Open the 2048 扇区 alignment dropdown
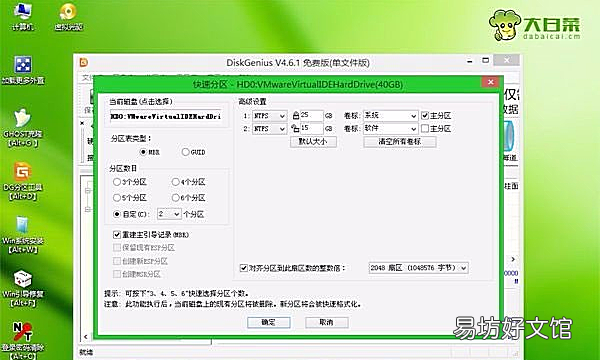Viewport: 600px width, 360px height. [418, 268]
